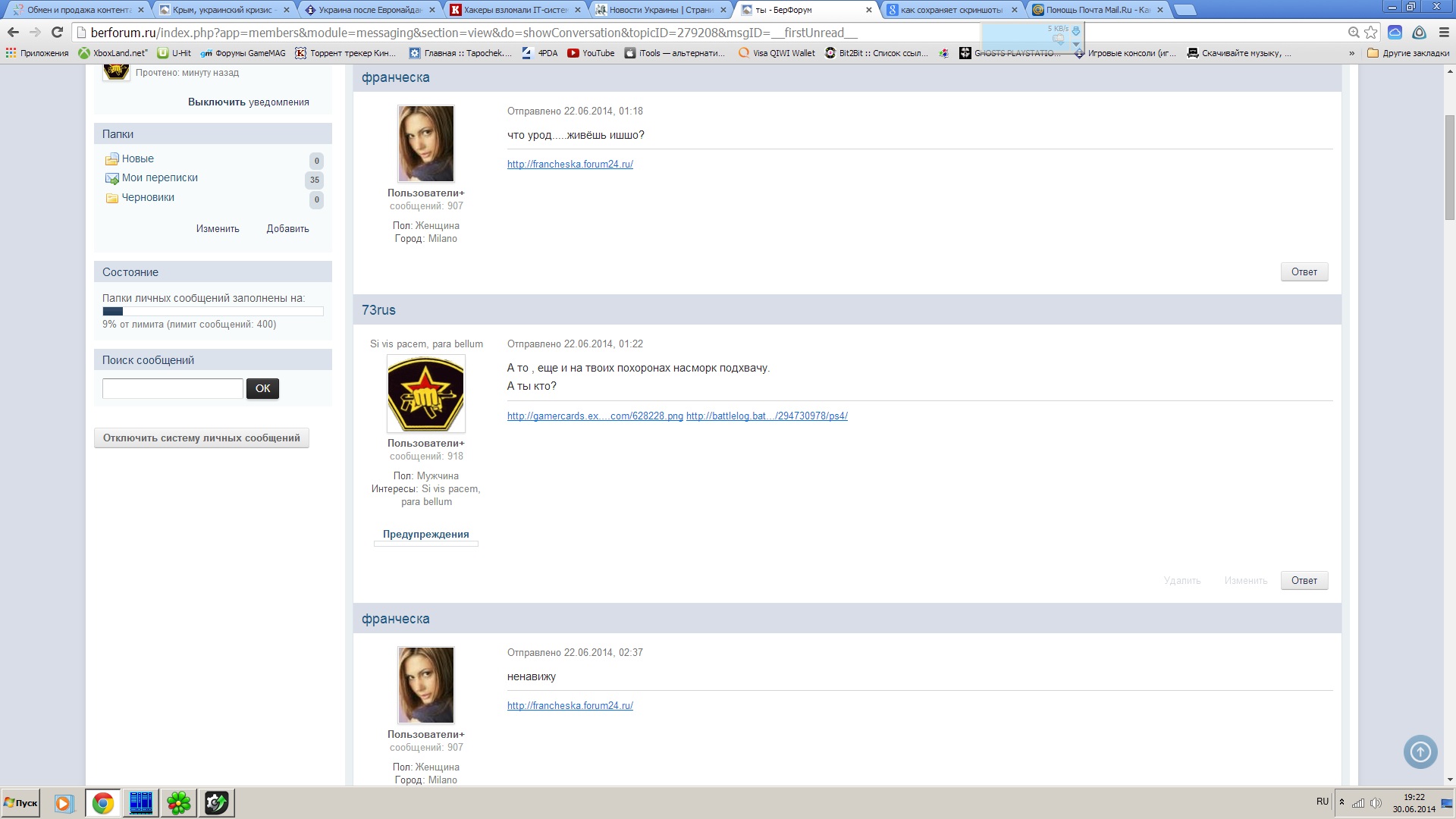Open YouTube bookmark in bookmarks bar
This screenshot has width=1456, height=819.
coord(591,53)
